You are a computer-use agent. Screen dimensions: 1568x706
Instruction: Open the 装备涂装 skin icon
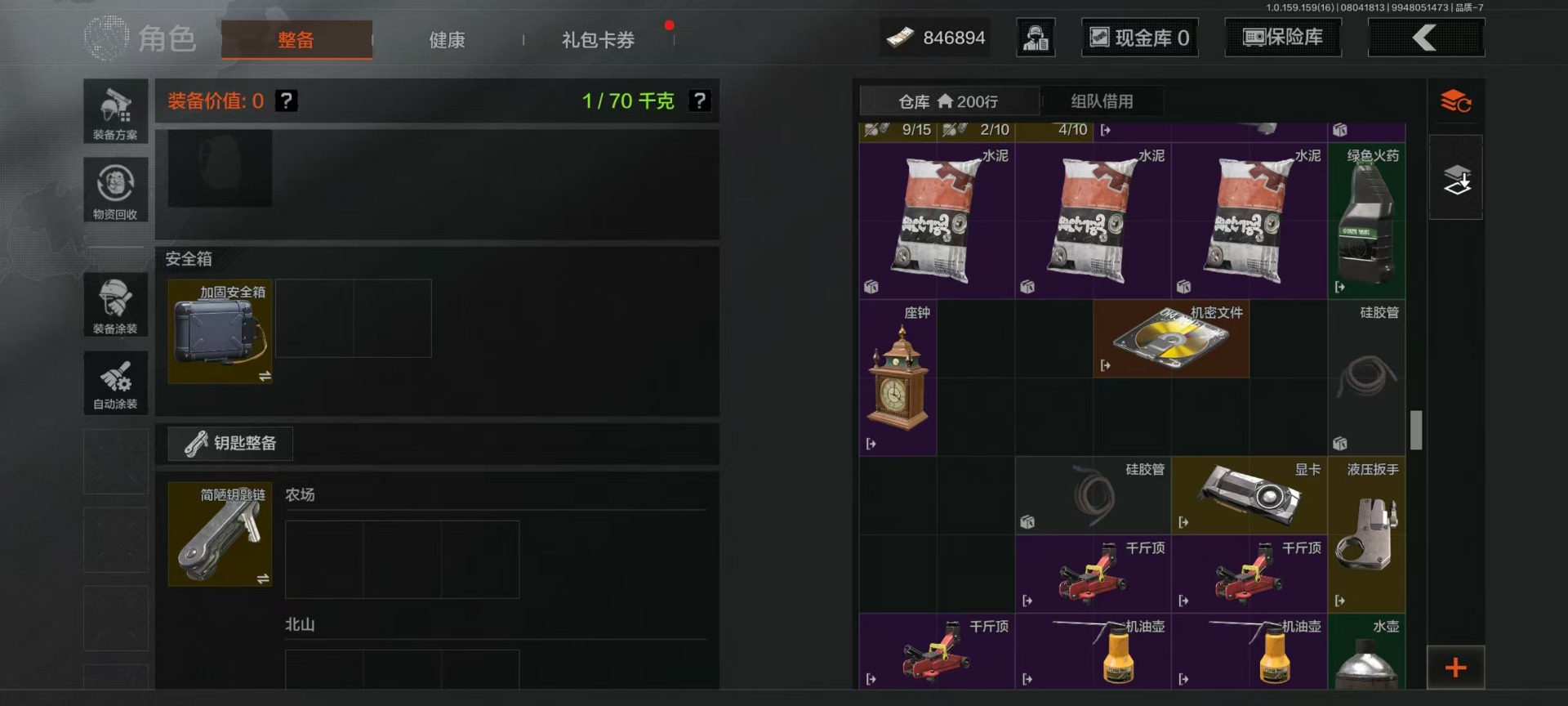[x=115, y=304]
